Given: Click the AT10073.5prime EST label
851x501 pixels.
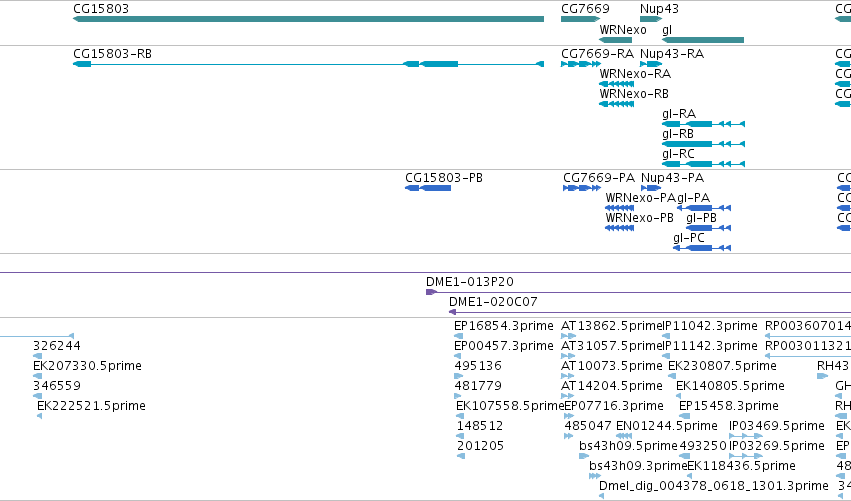Looking at the screenshot, I should [612, 366].
